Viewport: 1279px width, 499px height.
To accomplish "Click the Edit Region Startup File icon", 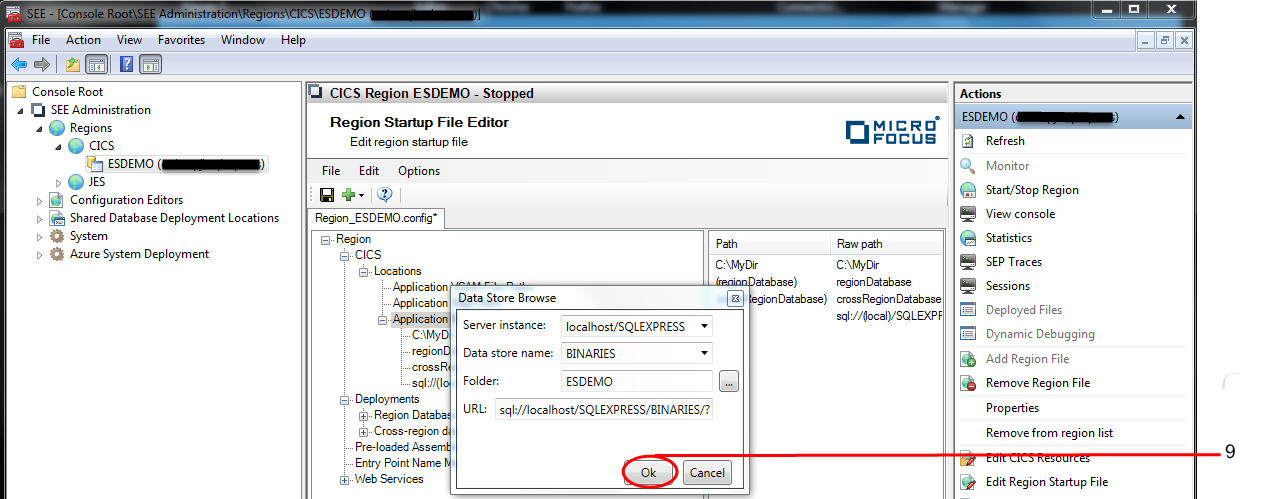I will coord(968,482).
